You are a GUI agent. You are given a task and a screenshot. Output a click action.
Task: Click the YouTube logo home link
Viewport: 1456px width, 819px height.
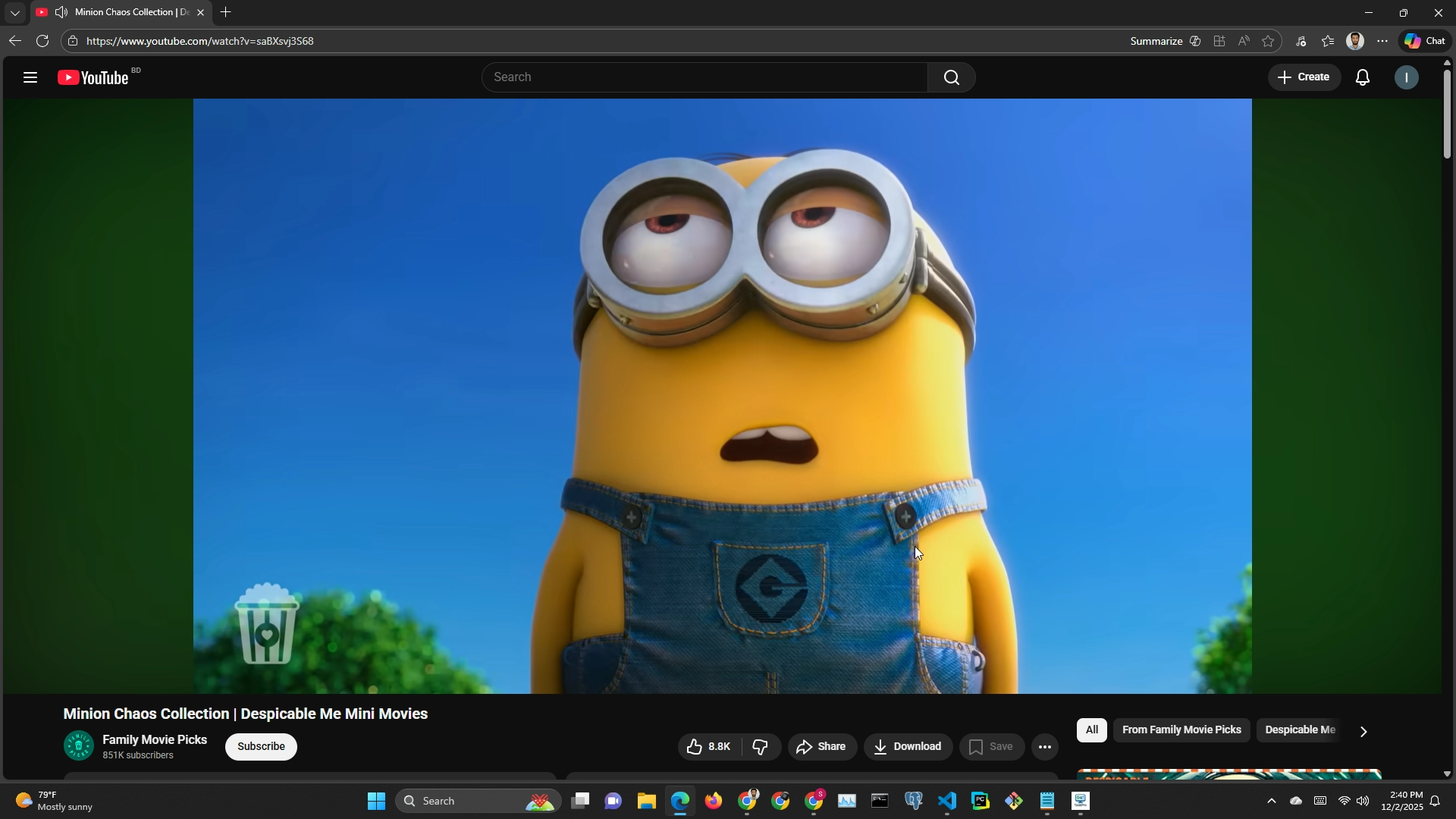tap(93, 77)
